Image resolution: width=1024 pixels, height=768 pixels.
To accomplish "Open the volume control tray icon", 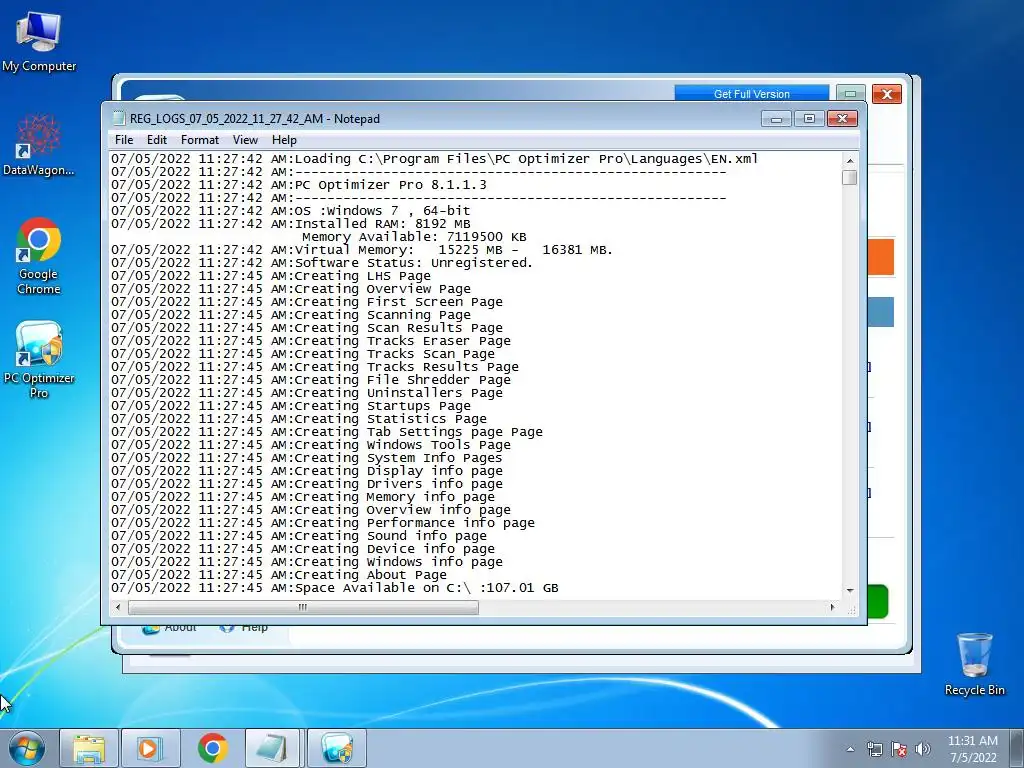I will point(923,749).
